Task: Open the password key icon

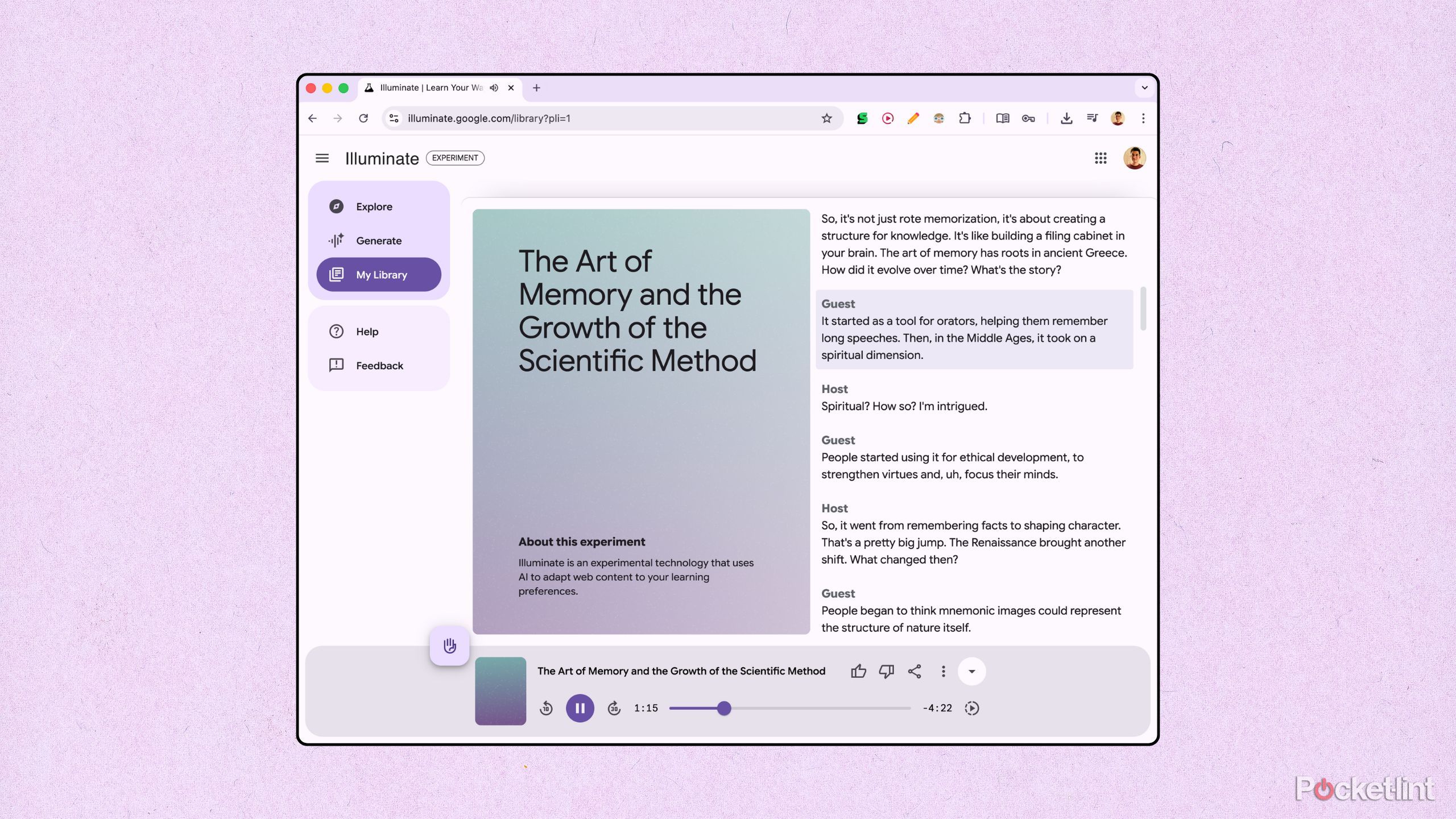Action: click(1028, 118)
